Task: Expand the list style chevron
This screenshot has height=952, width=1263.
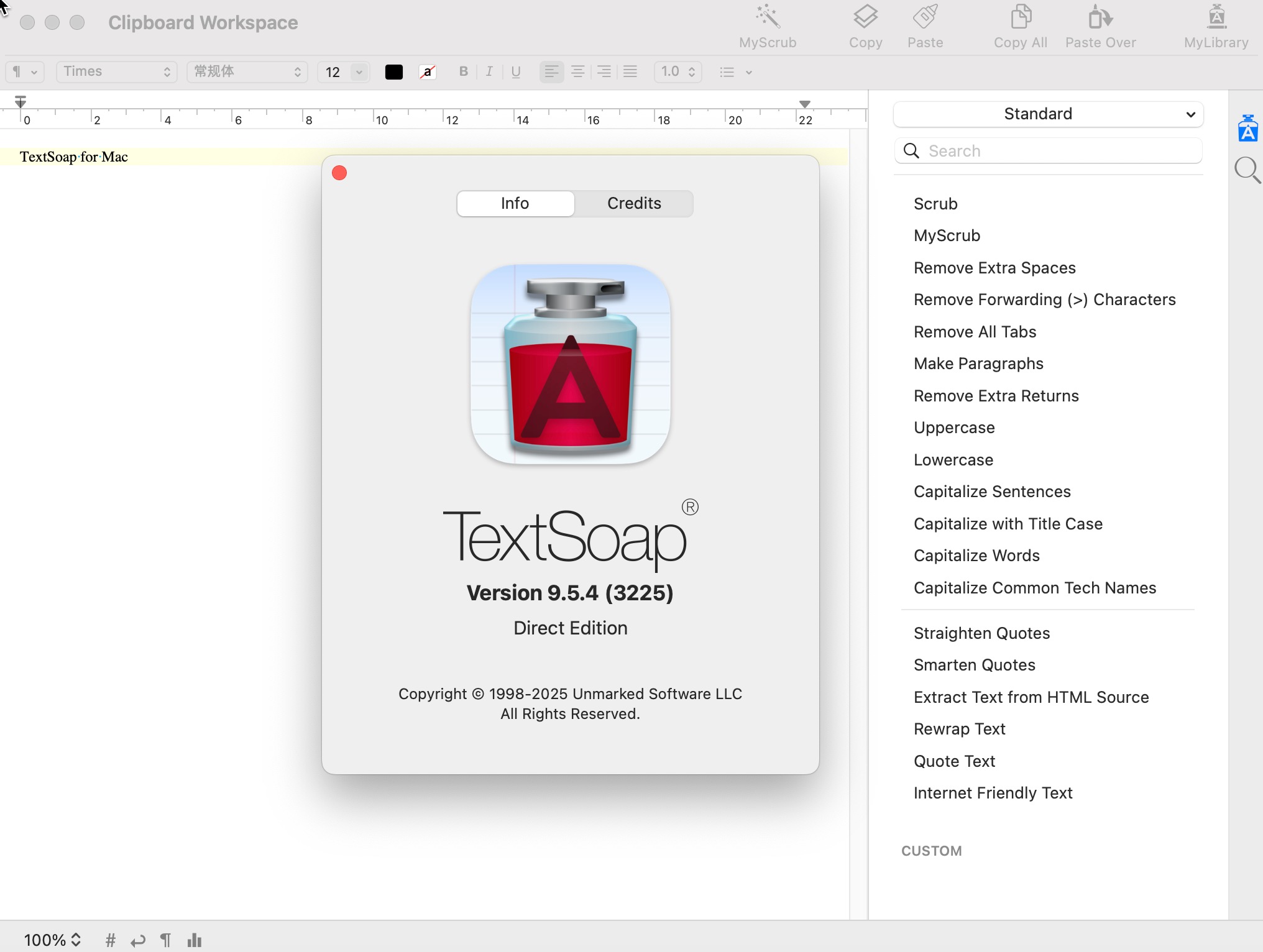Action: tap(748, 72)
